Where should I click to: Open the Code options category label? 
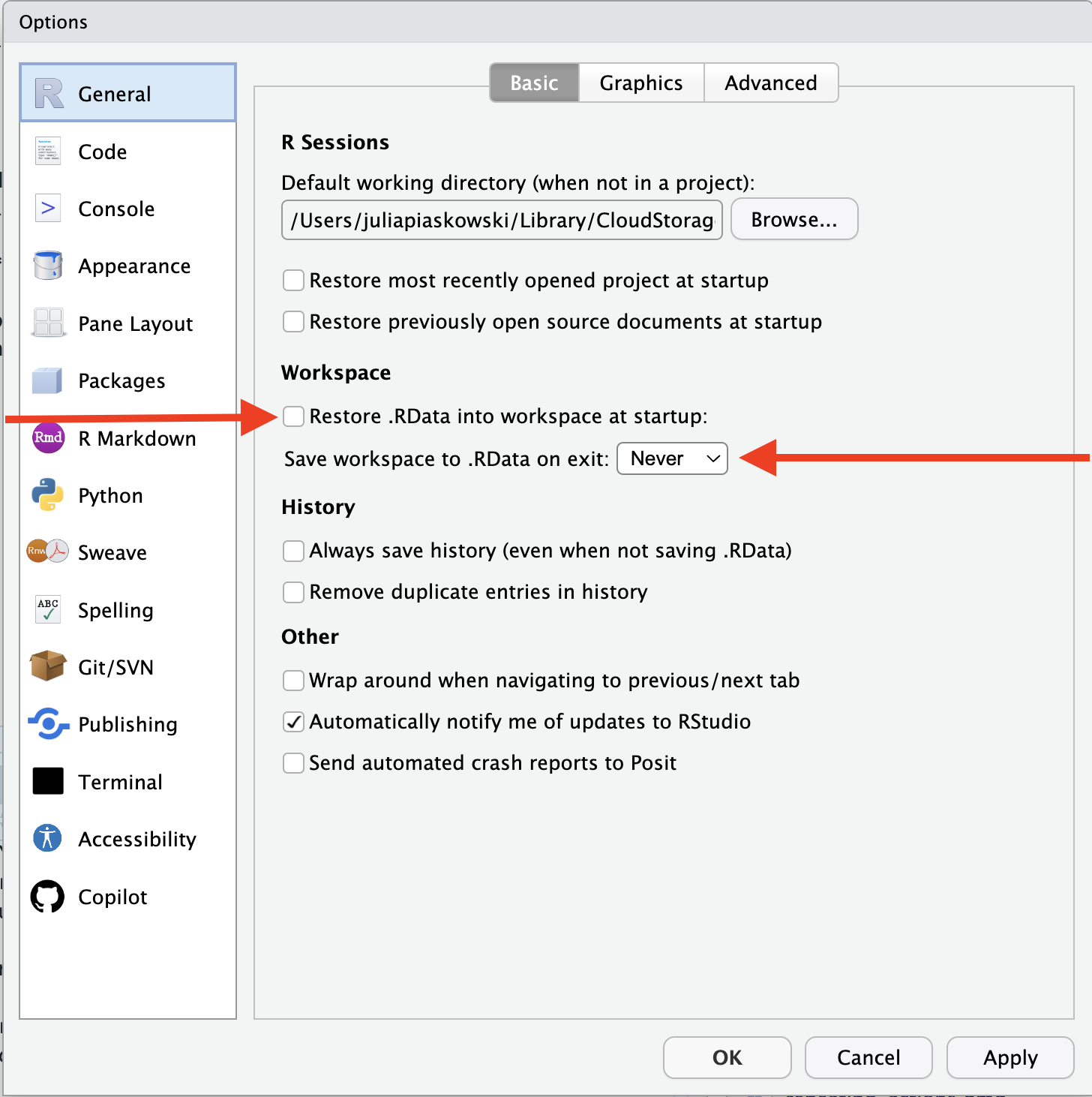103,152
